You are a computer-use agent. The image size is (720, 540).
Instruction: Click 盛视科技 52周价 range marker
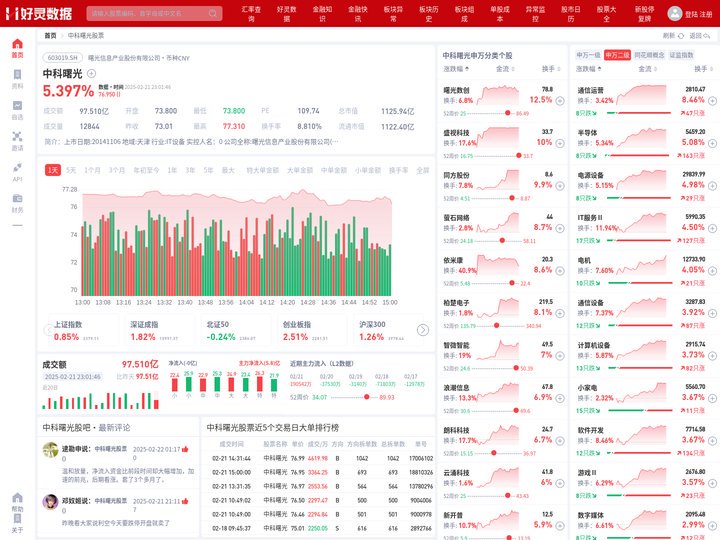519,156
